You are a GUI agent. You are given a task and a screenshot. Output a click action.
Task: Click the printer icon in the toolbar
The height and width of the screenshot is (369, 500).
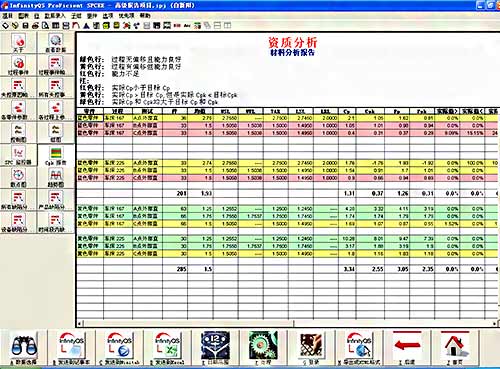pos(35,25)
